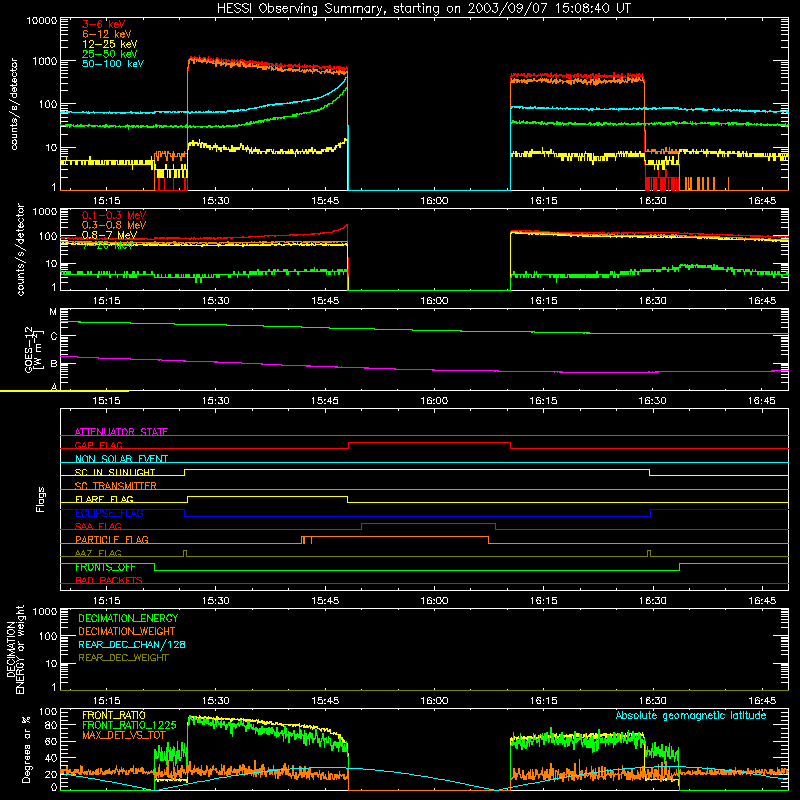Click the SC_TRANSMITTER flag label
Image resolution: width=800 pixels, height=800 pixels.
point(115,486)
